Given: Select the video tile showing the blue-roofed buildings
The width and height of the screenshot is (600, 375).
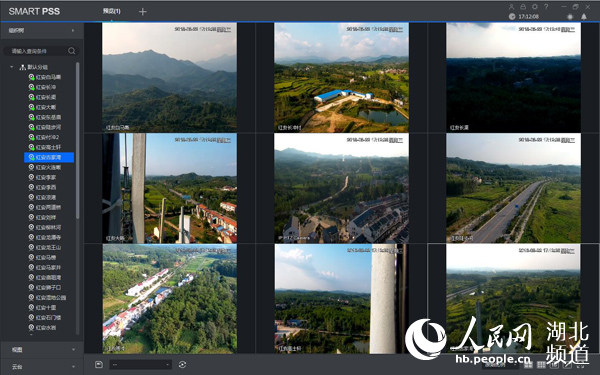Looking at the screenshot, I should click(341, 77).
